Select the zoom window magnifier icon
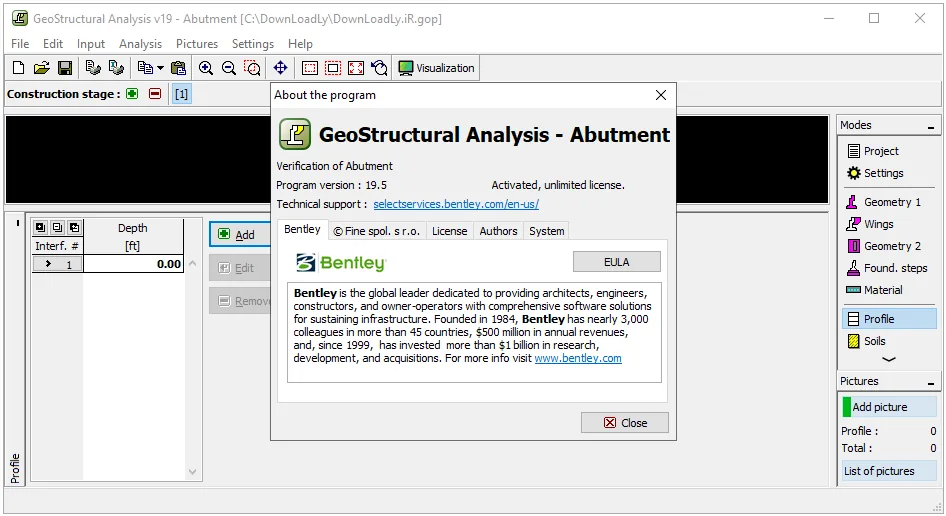Viewport: 946px width, 516px height. tap(252, 68)
